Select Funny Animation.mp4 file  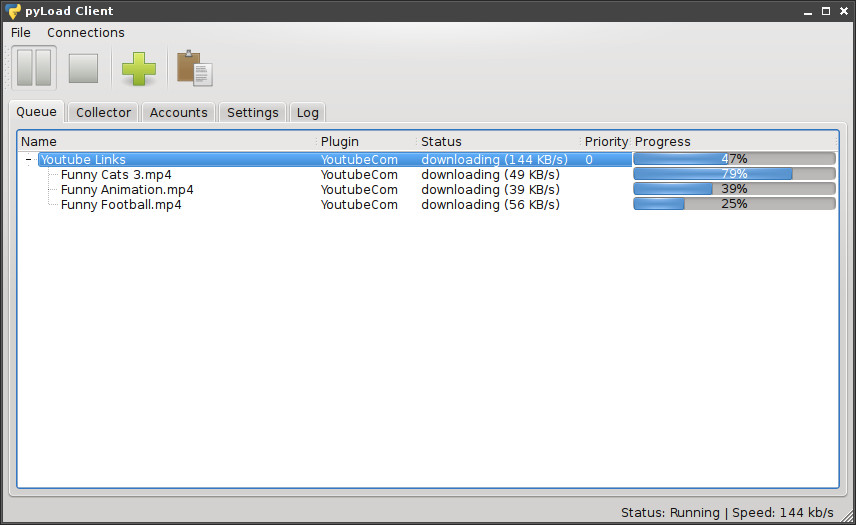tap(127, 189)
